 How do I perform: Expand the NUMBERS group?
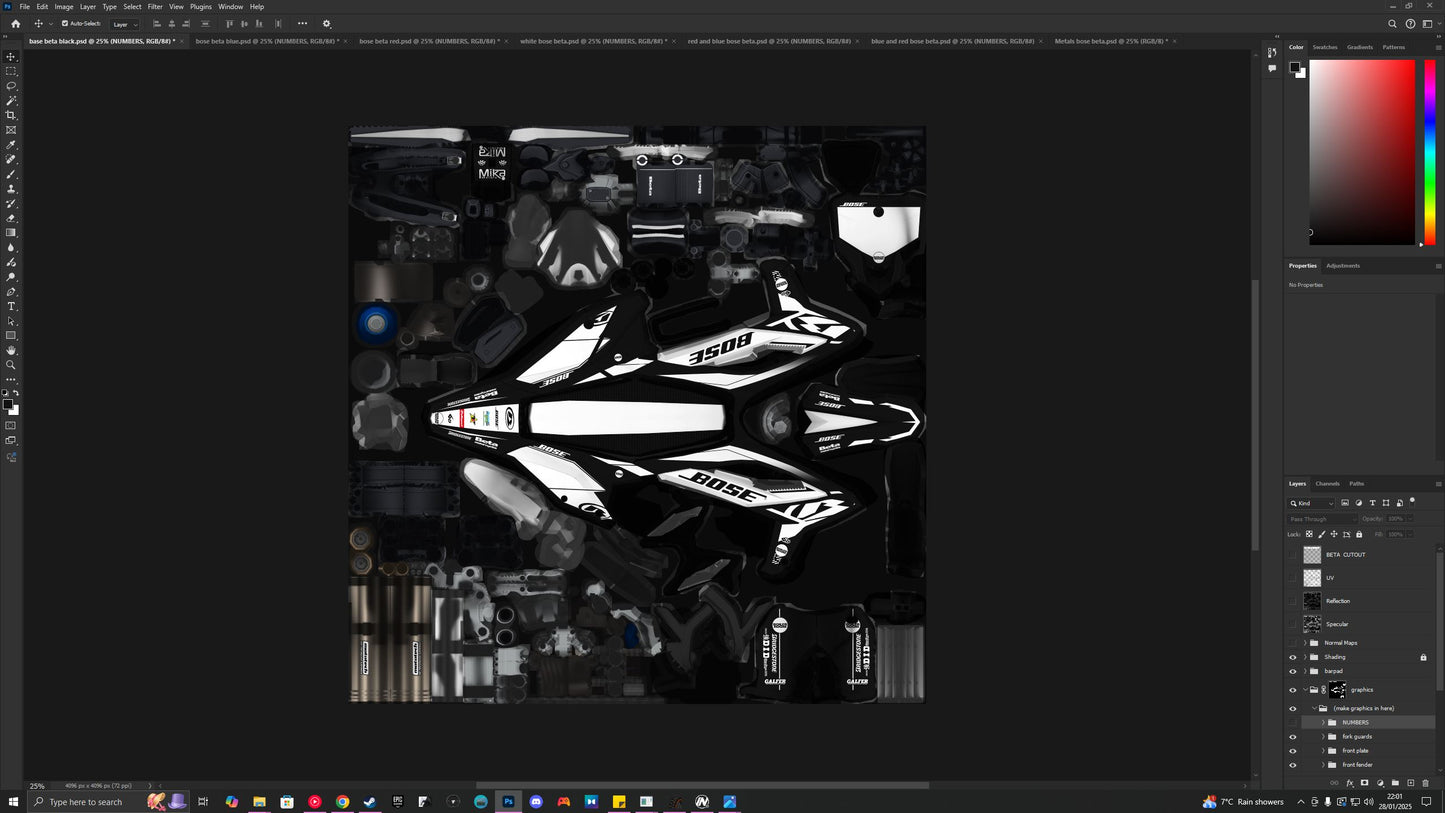click(1323, 722)
